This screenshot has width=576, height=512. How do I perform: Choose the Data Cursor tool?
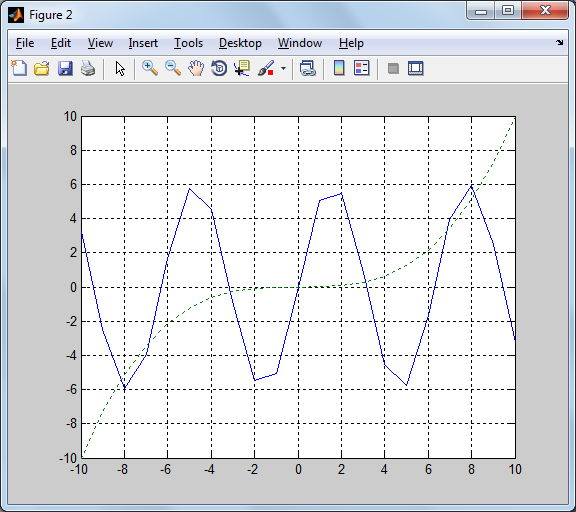click(242, 68)
